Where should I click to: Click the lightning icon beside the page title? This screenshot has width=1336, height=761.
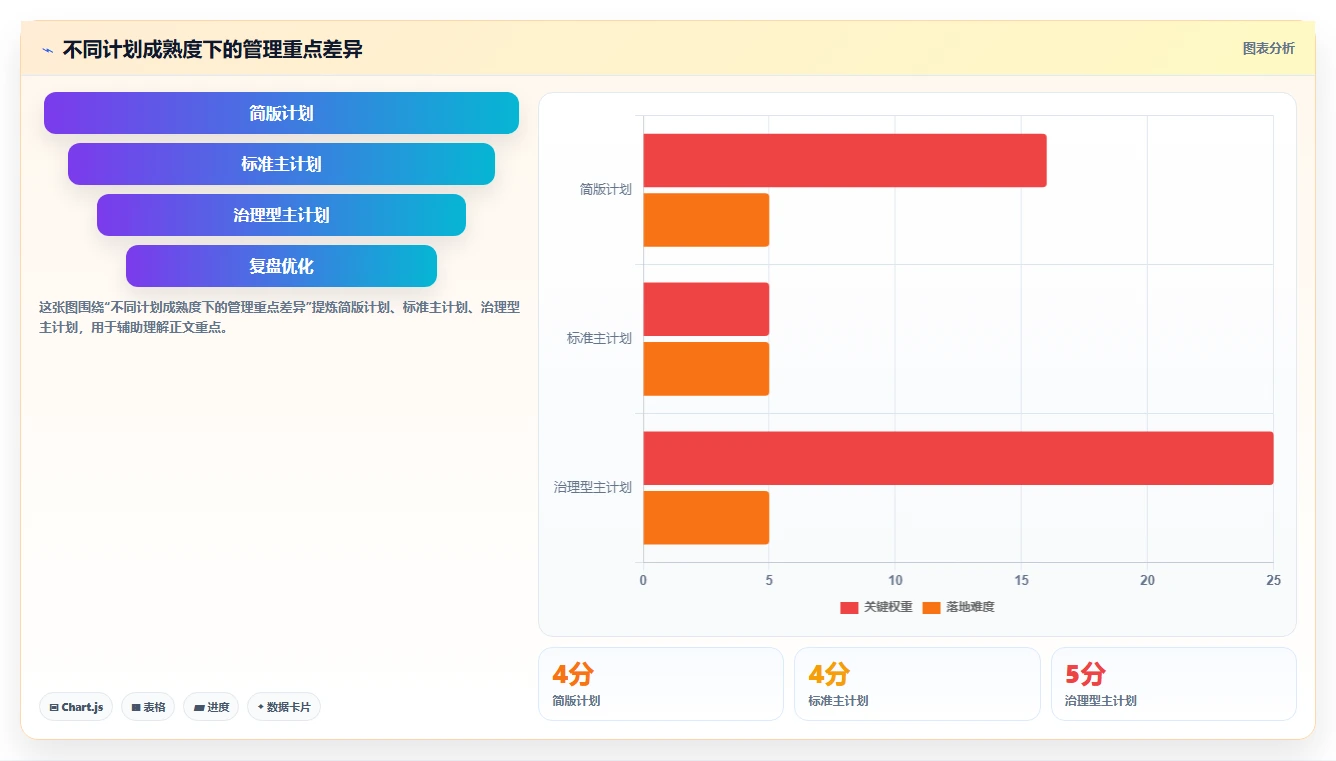point(48,50)
